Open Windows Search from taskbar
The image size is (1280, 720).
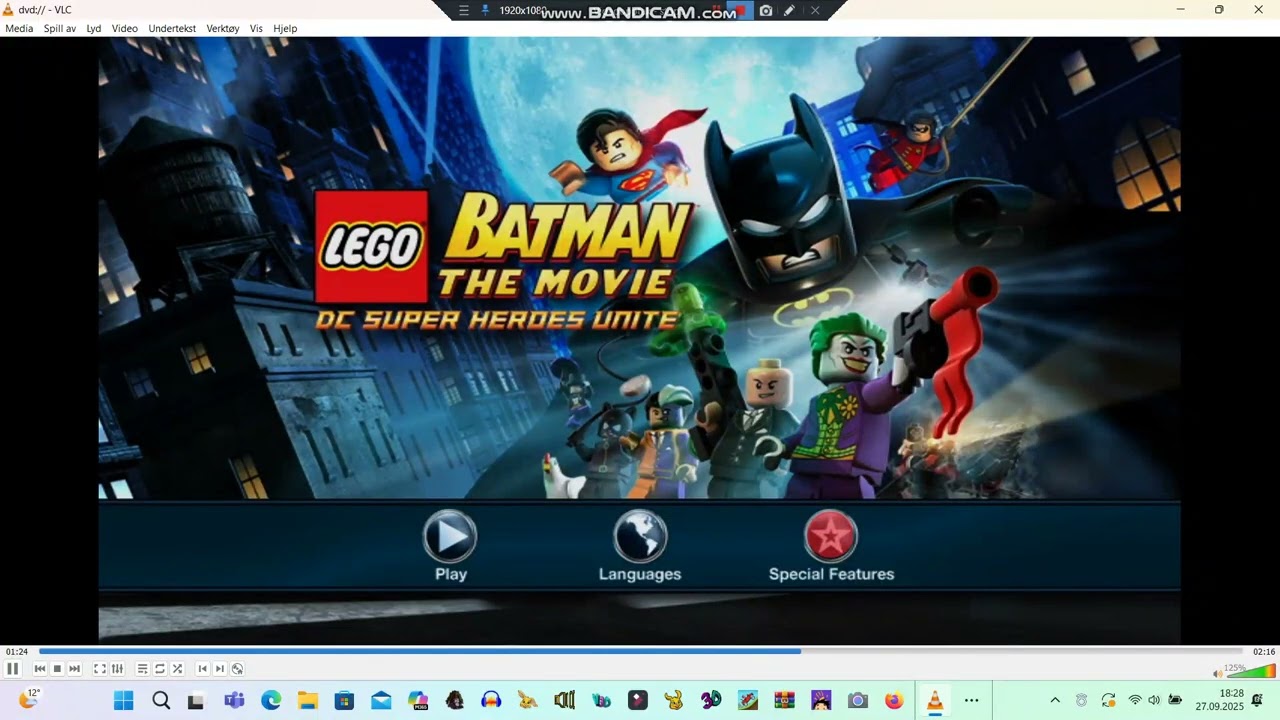click(x=161, y=700)
